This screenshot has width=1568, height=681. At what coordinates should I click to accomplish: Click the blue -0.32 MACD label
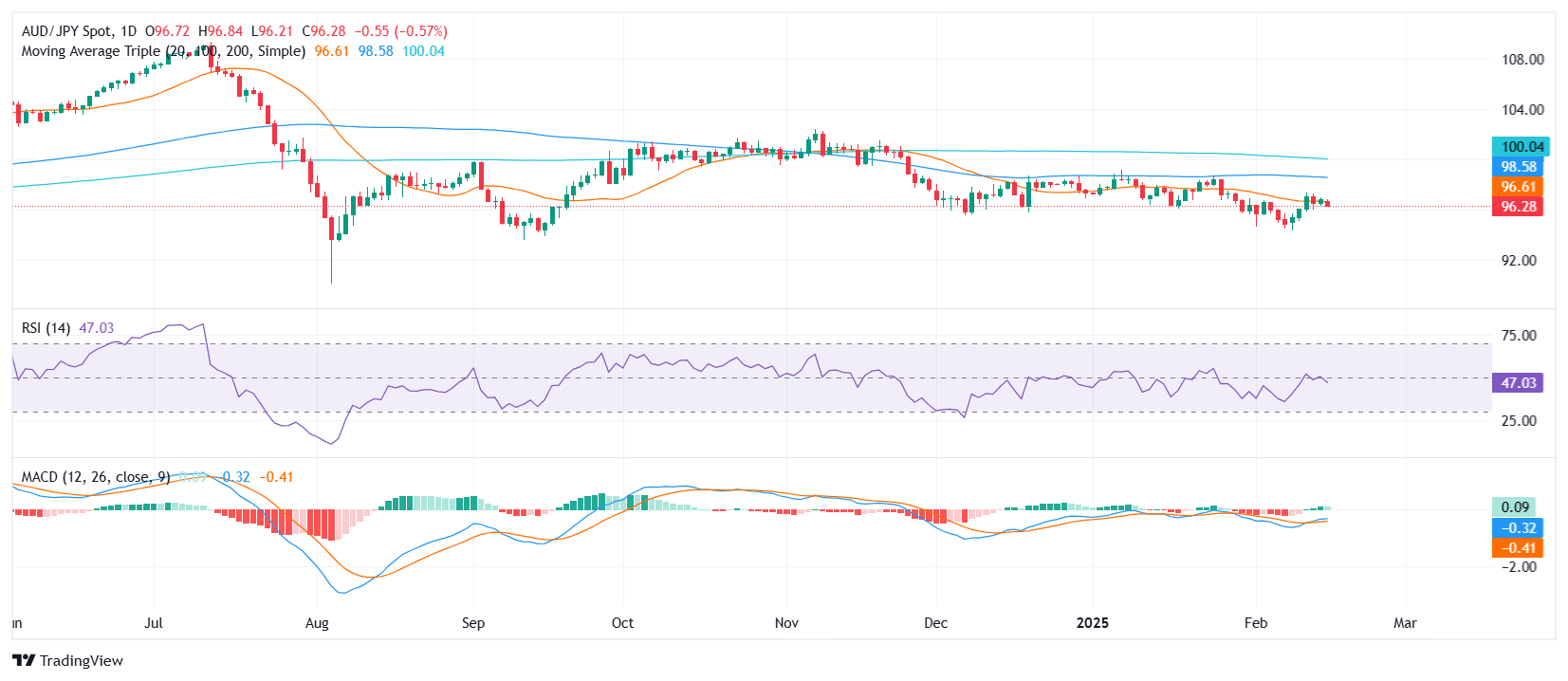point(1518,528)
